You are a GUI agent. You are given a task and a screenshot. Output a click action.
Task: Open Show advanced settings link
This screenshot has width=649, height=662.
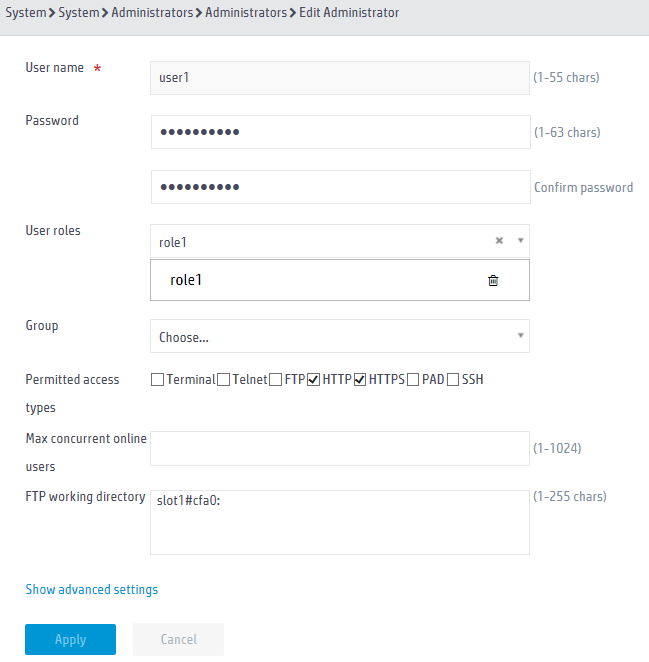pyautogui.click(x=92, y=589)
